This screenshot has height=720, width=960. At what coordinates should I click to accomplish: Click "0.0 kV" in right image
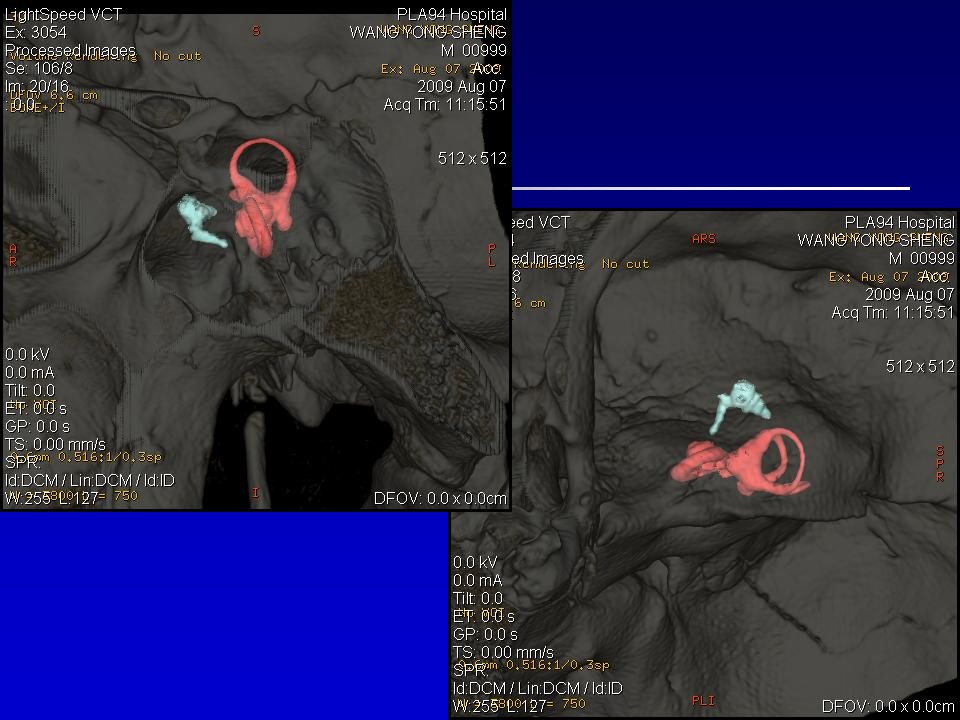475,562
